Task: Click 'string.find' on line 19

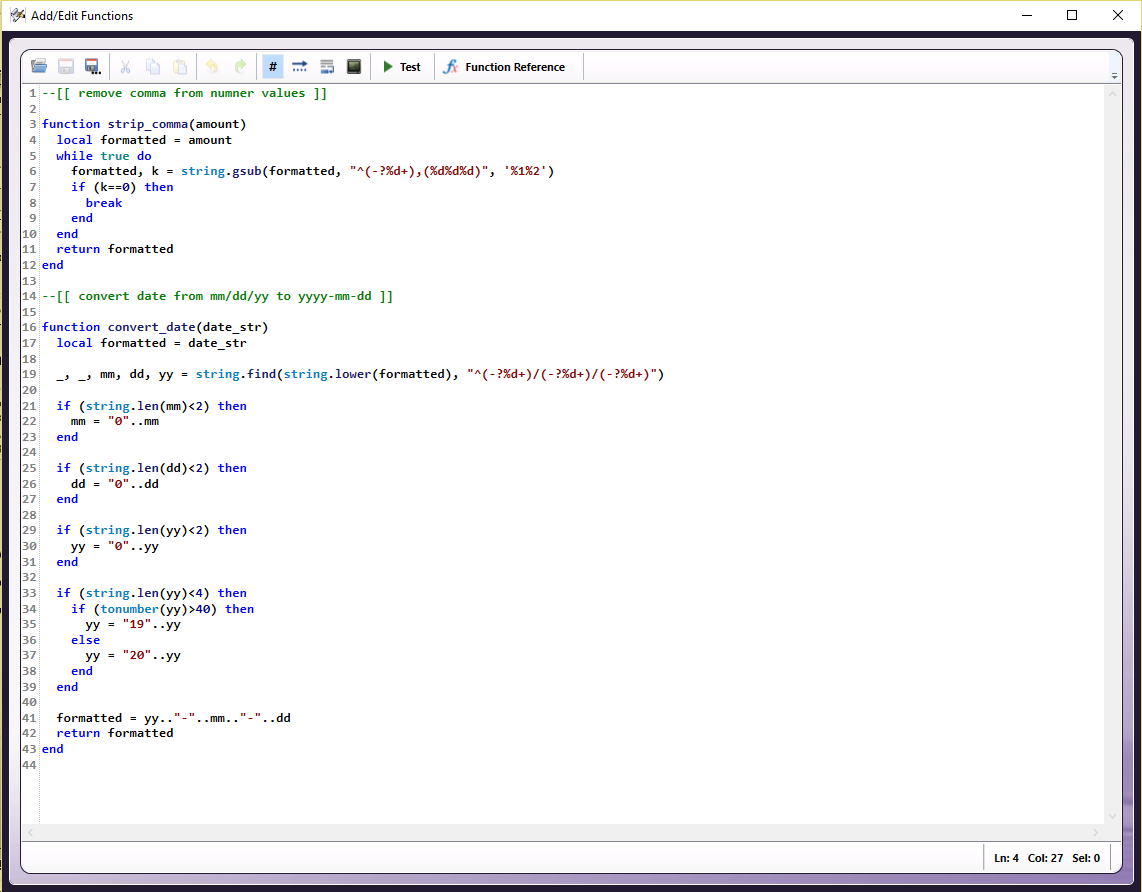Action: coord(235,374)
